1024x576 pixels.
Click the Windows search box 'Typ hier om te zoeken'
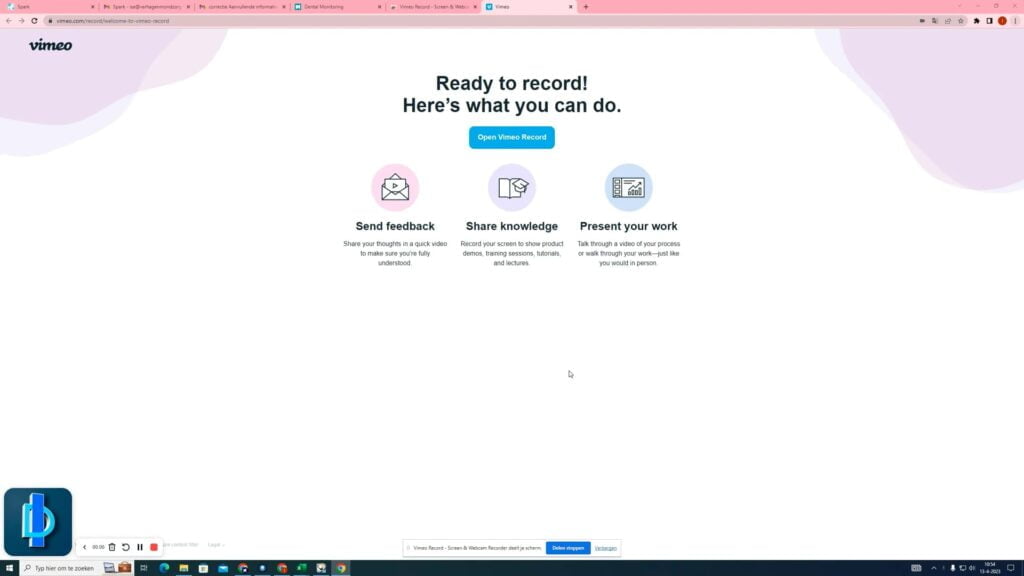click(x=60, y=568)
